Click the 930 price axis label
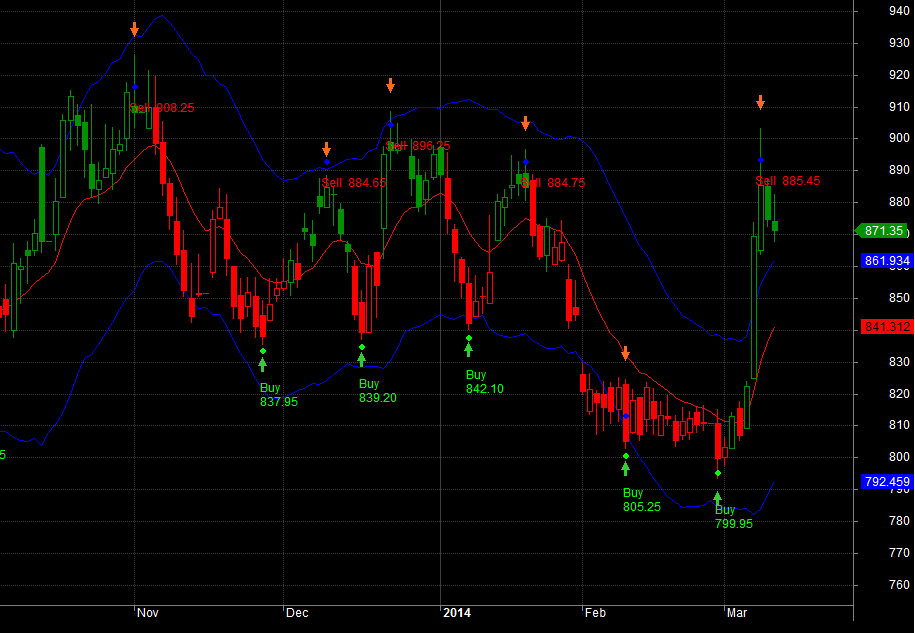915x633 pixels. pyautogui.click(x=899, y=43)
